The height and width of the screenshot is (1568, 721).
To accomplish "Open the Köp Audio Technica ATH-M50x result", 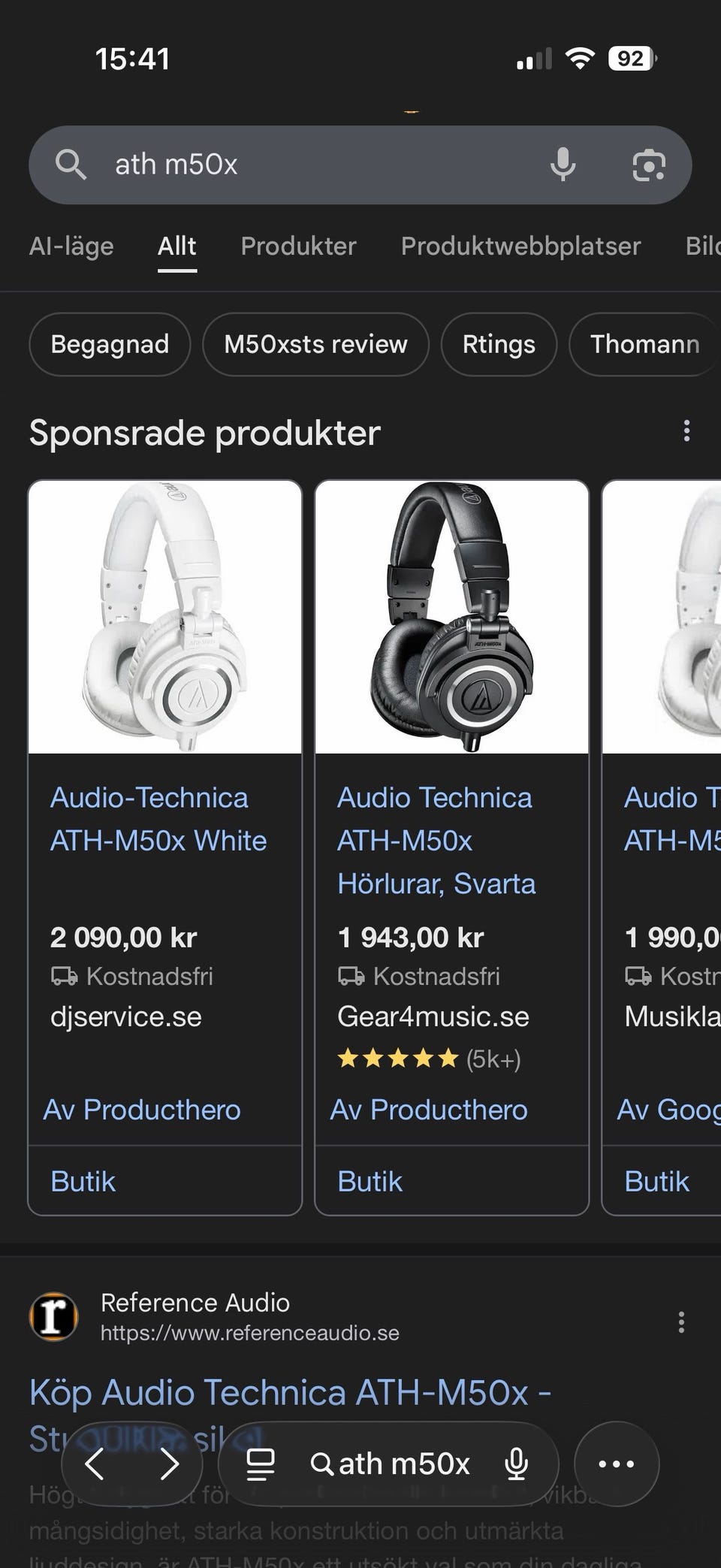I will coord(290,1394).
